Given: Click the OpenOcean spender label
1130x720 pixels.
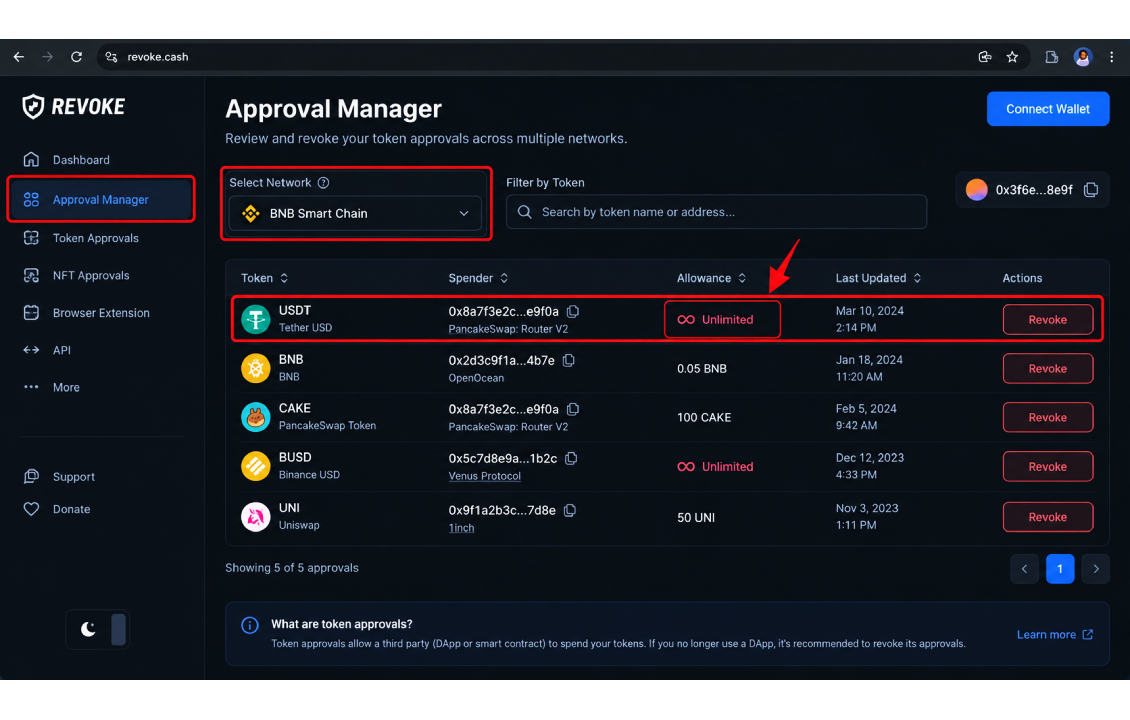Looking at the screenshot, I should pyautogui.click(x=476, y=378).
